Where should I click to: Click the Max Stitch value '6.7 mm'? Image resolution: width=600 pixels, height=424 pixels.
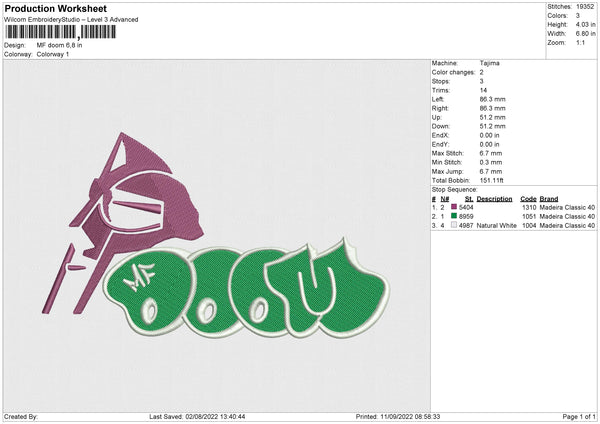(491, 153)
